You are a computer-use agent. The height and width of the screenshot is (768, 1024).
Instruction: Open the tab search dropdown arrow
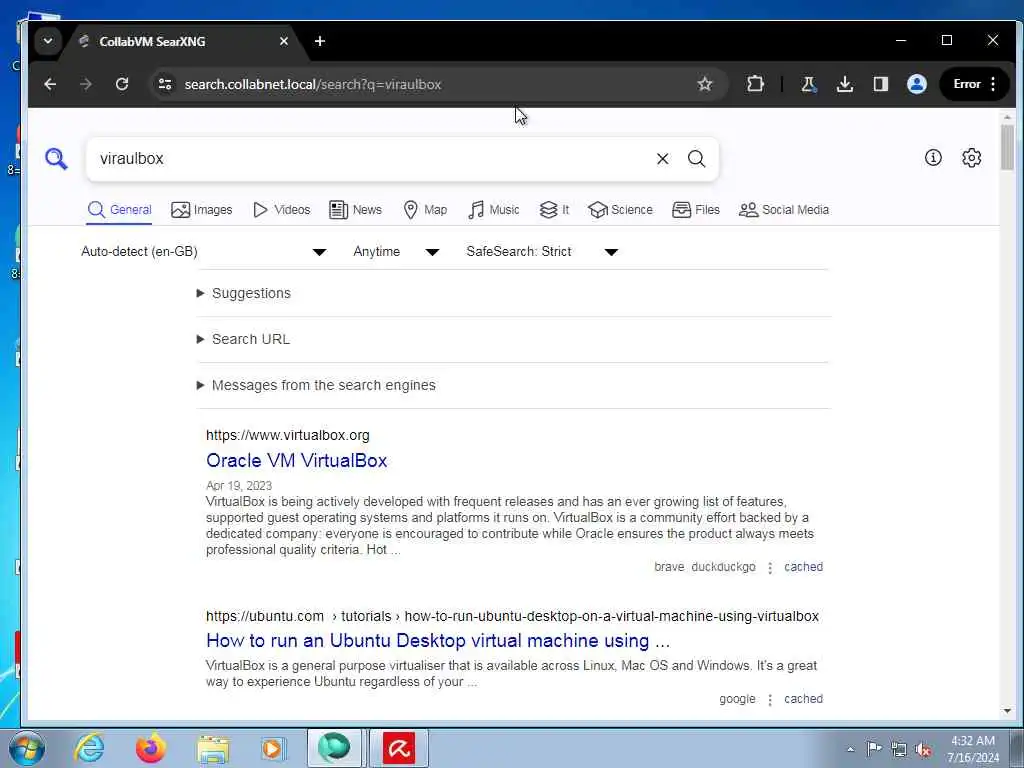tap(48, 41)
